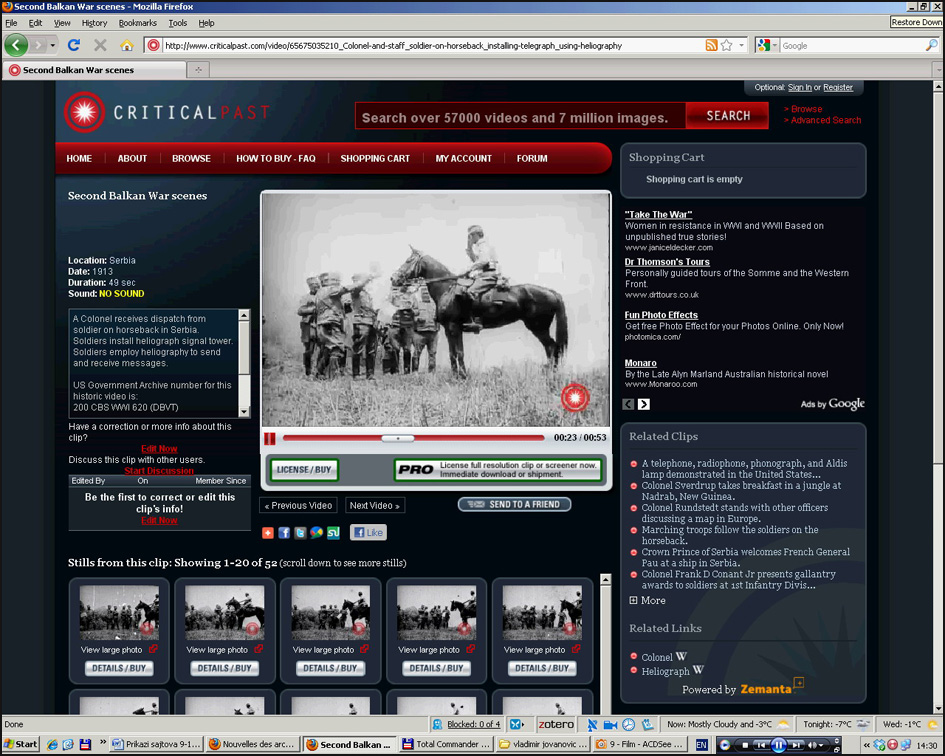Share clip via StumbleUpon icon
Viewport: 945px width, 756px height.
click(x=333, y=533)
